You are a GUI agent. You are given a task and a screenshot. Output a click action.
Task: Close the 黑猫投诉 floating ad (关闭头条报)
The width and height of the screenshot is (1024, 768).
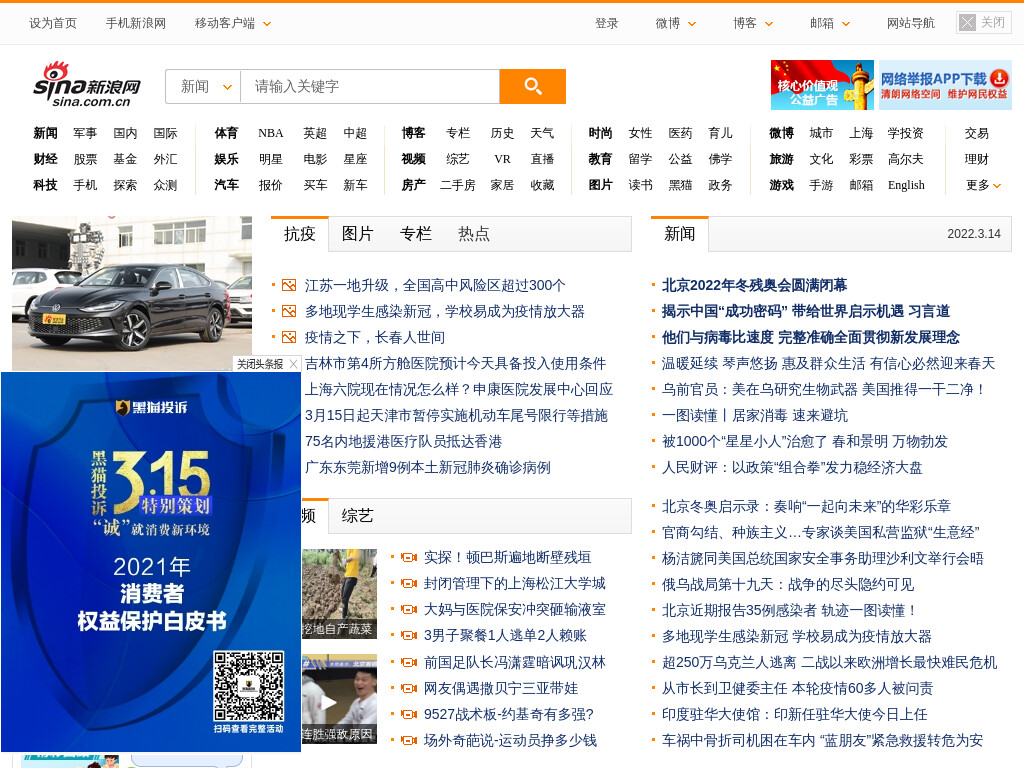(266, 364)
